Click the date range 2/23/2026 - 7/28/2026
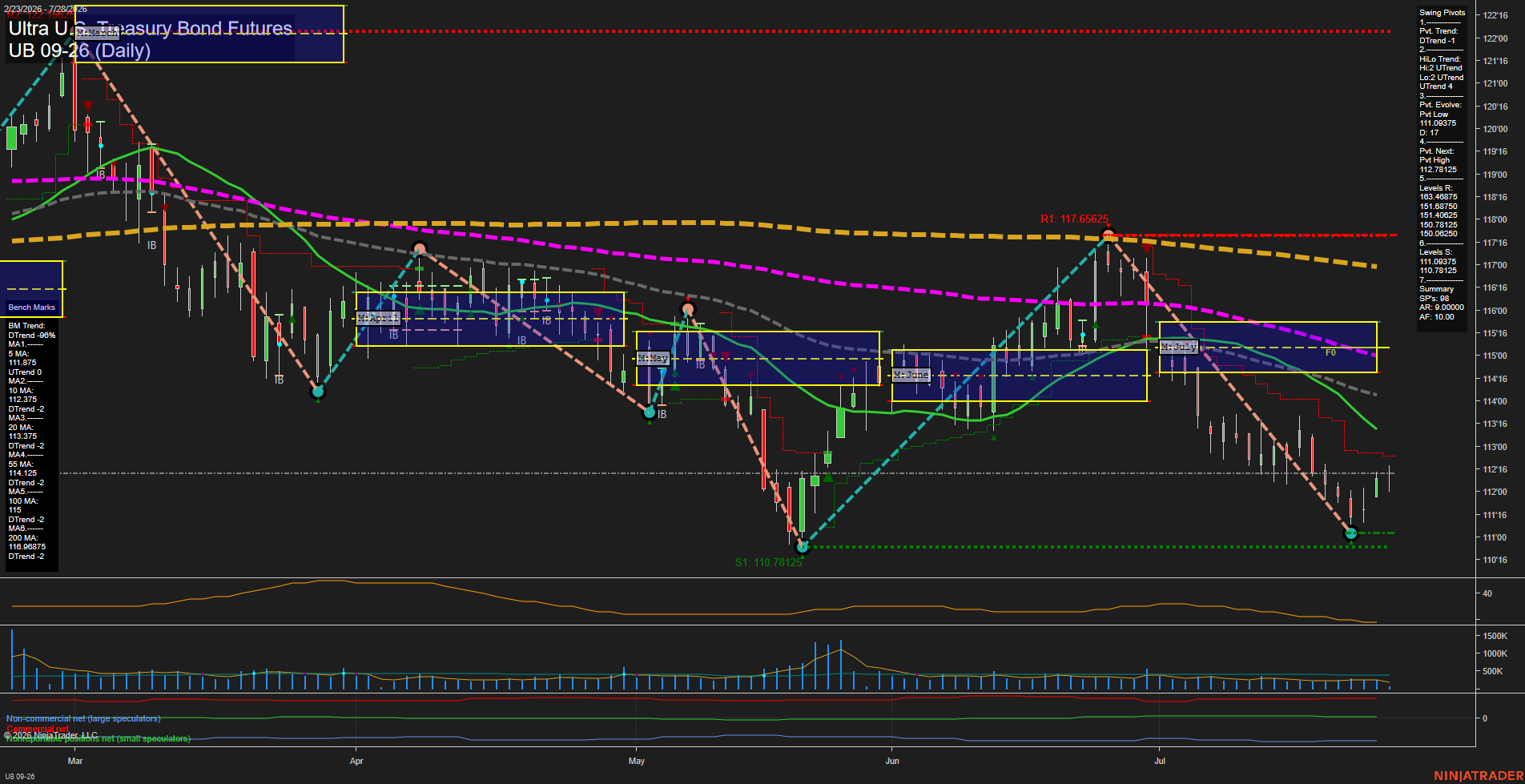The height and width of the screenshot is (784, 1525). [x=46, y=9]
